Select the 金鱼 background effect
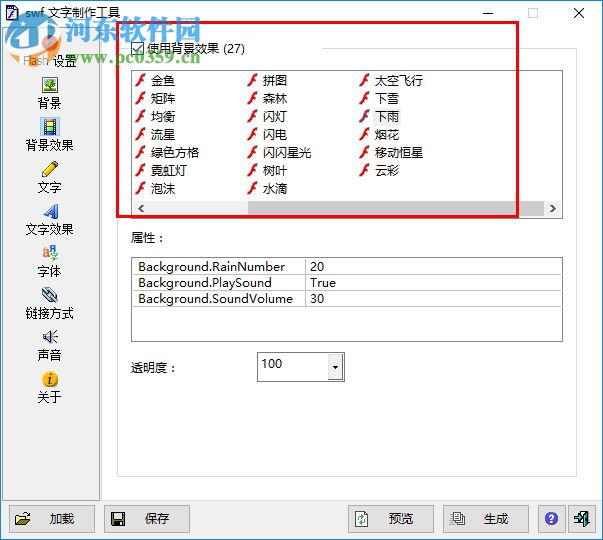The width and height of the screenshot is (603, 540). pos(155,80)
